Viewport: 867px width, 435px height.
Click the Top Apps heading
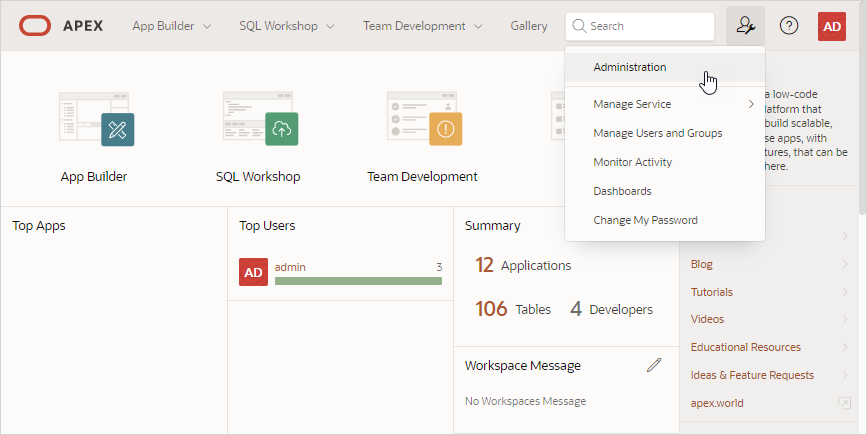pyautogui.click(x=39, y=226)
